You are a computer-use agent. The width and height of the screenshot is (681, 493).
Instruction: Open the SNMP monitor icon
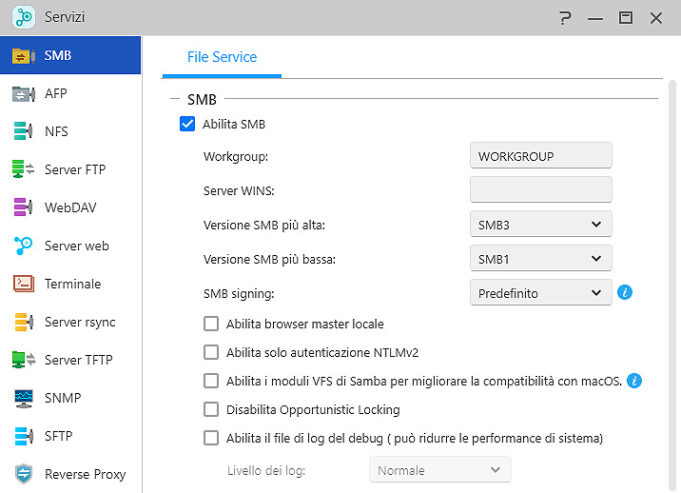pyautogui.click(x=24, y=398)
